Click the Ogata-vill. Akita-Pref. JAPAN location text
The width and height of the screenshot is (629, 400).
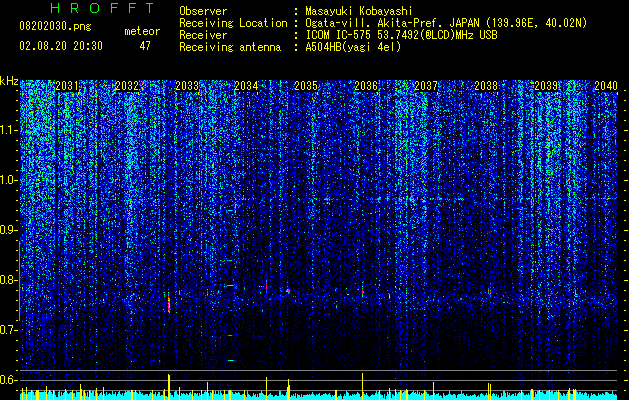click(391, 23)
